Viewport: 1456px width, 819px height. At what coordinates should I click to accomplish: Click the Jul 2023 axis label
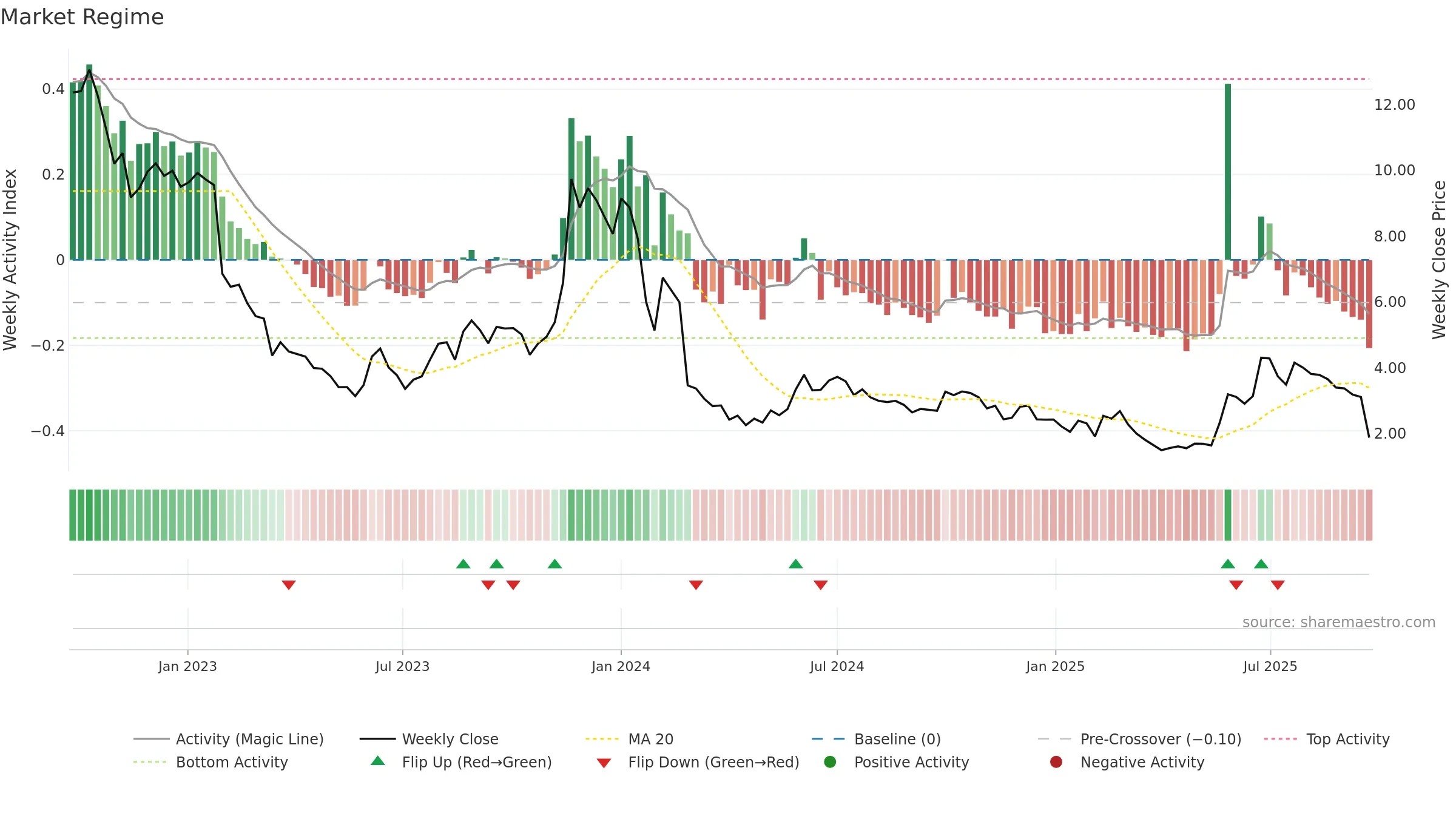pos(402,666)
